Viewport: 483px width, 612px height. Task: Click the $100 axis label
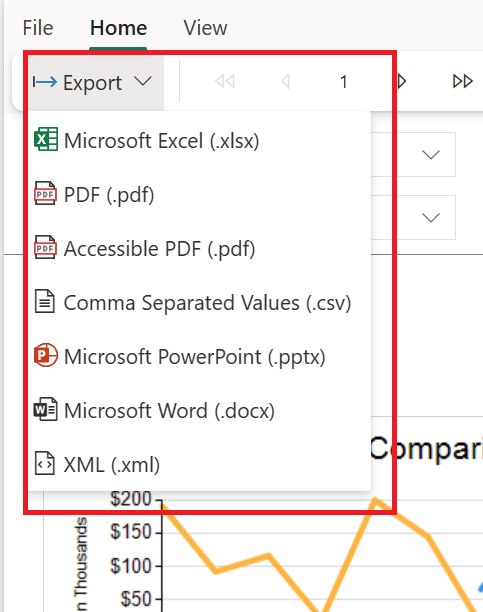tap(130, 566)
